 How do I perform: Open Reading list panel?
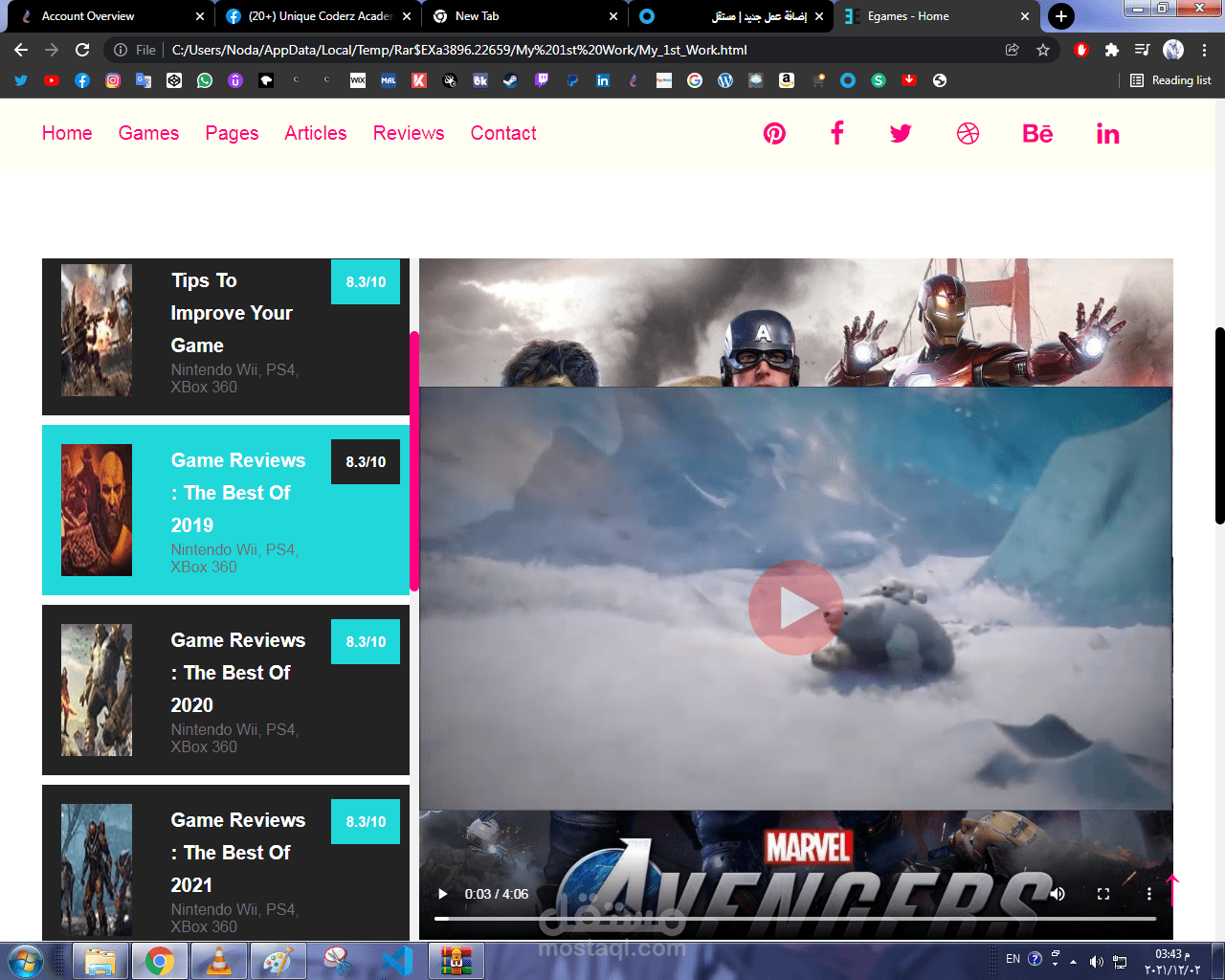tap(1170, 80)
